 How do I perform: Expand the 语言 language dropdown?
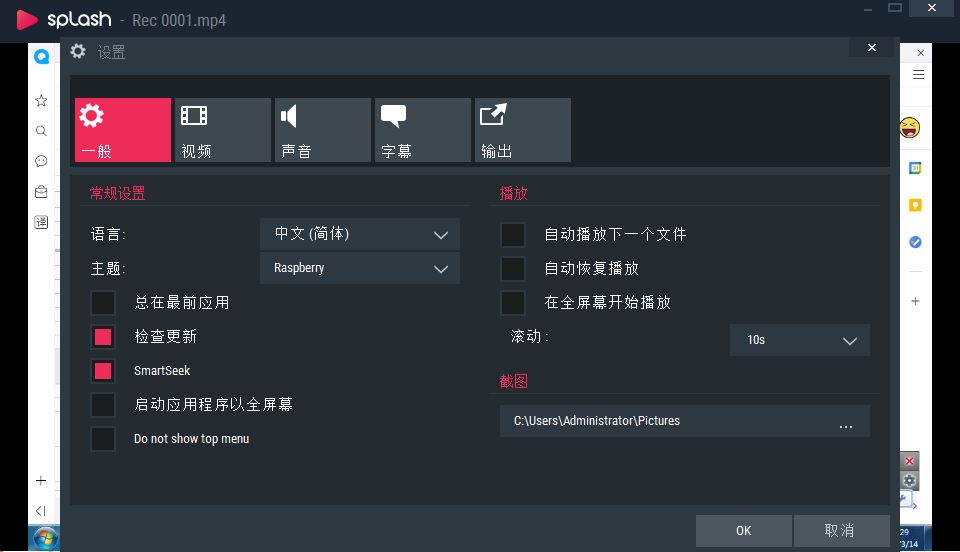(360, 234)
